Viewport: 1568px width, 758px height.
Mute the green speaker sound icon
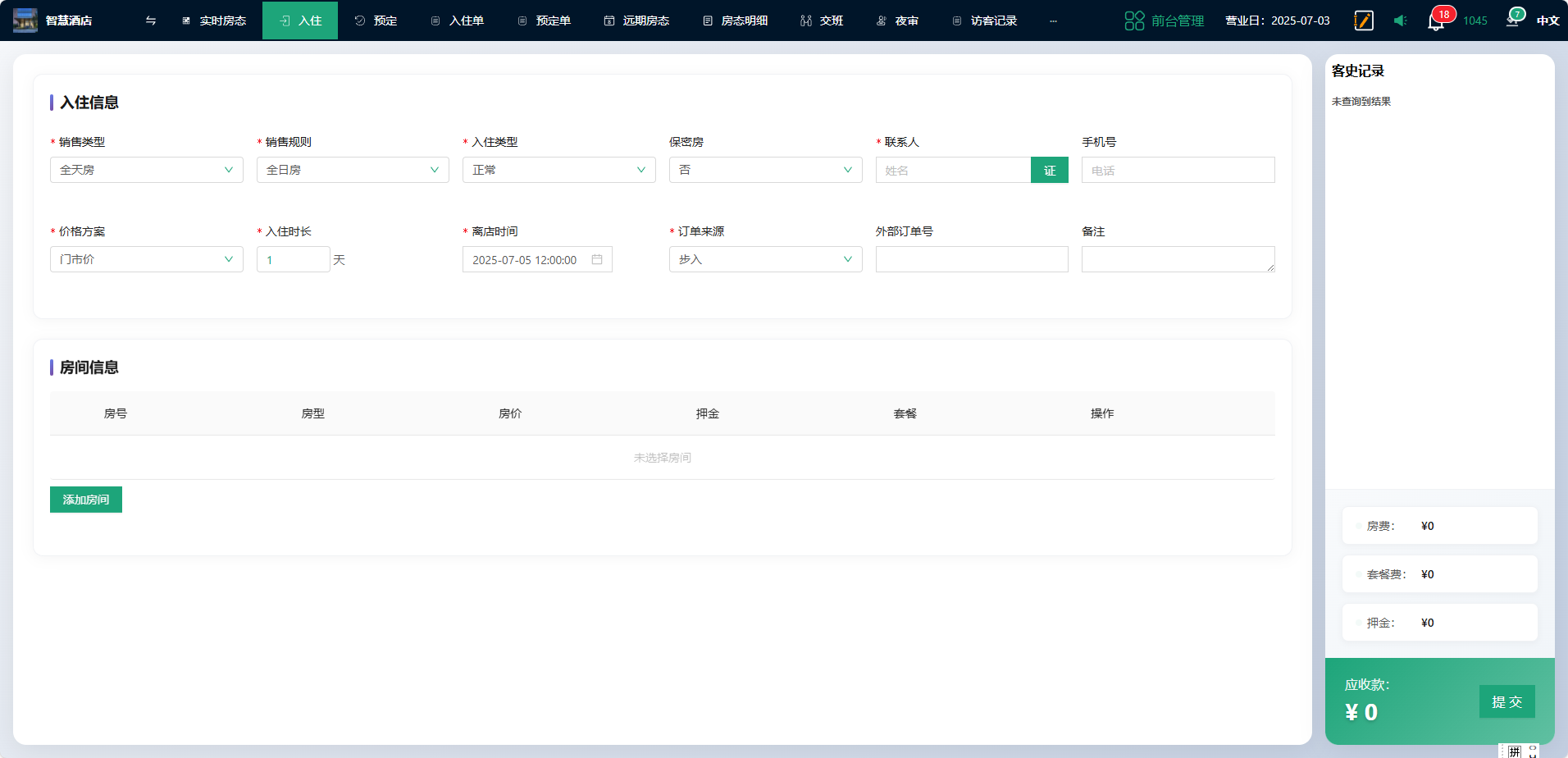click(1400, 21)
